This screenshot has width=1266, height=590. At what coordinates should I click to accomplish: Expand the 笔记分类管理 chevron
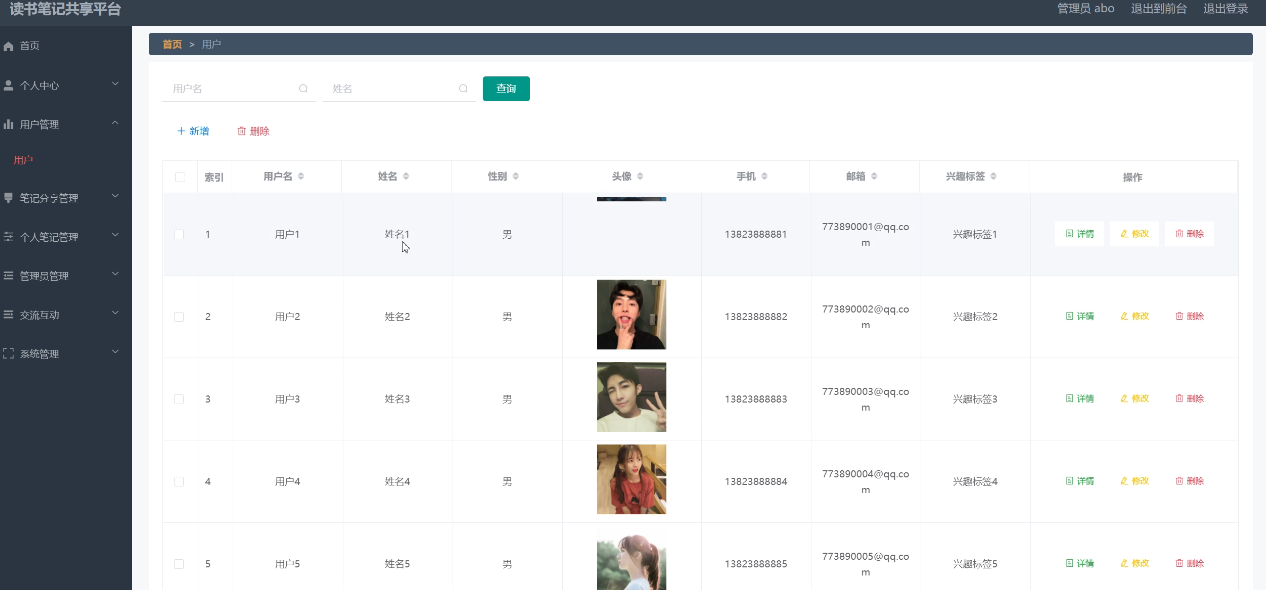[115, 197]
